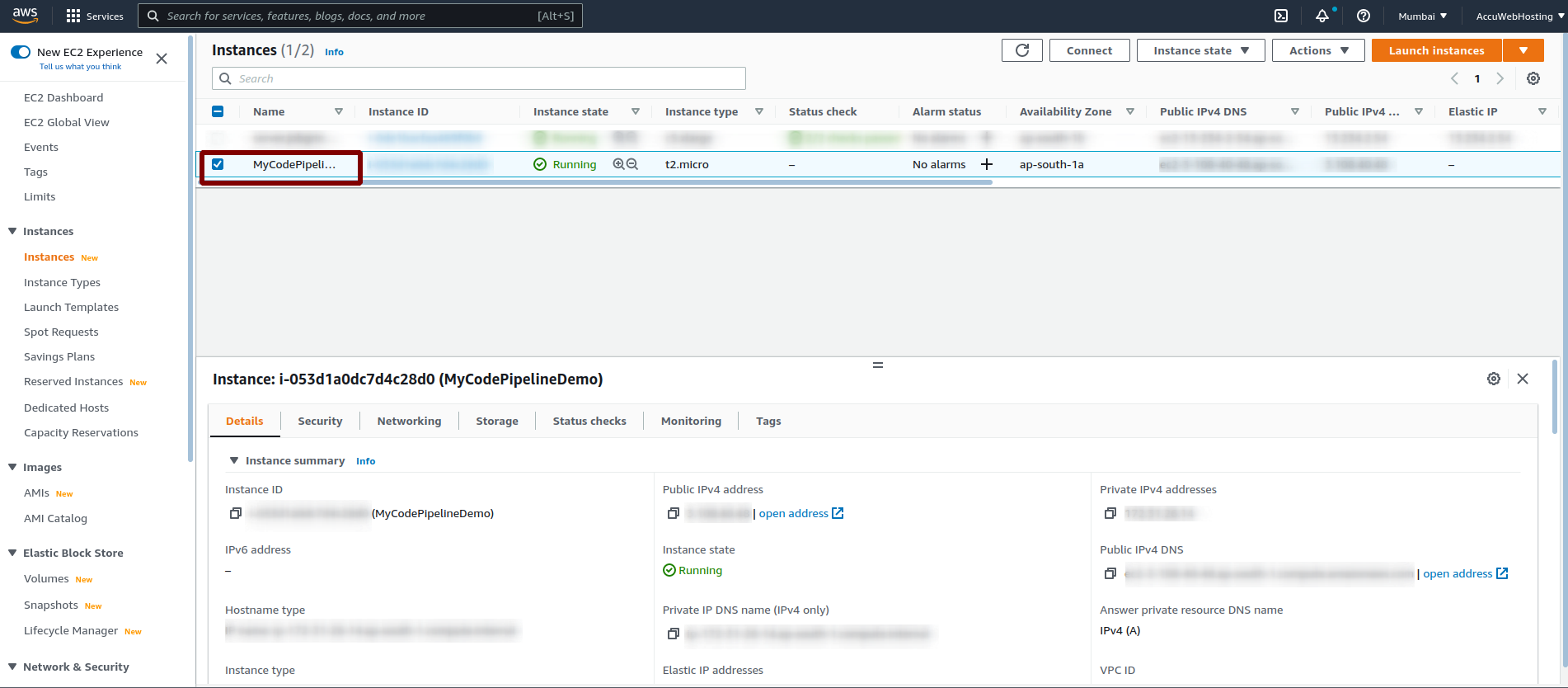Toggle the New EC2 Experience switch
Screen dimensions: 1568x688
[21, 52]
